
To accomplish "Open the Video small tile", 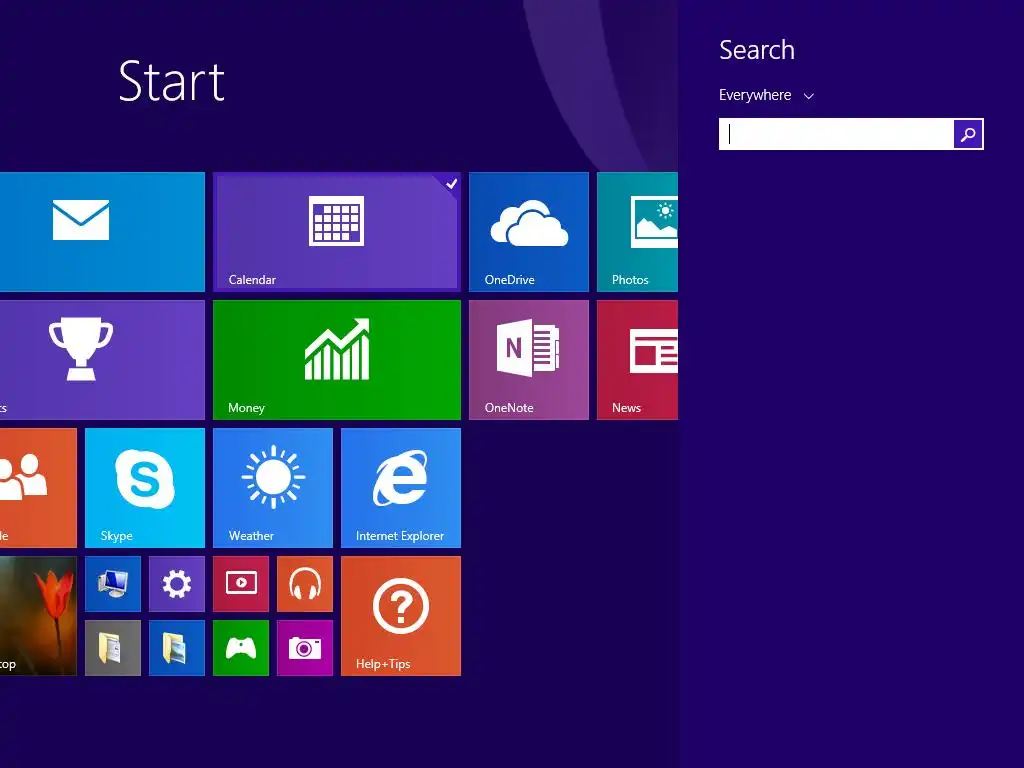I will pyautogui.click(x=241, y=584).
